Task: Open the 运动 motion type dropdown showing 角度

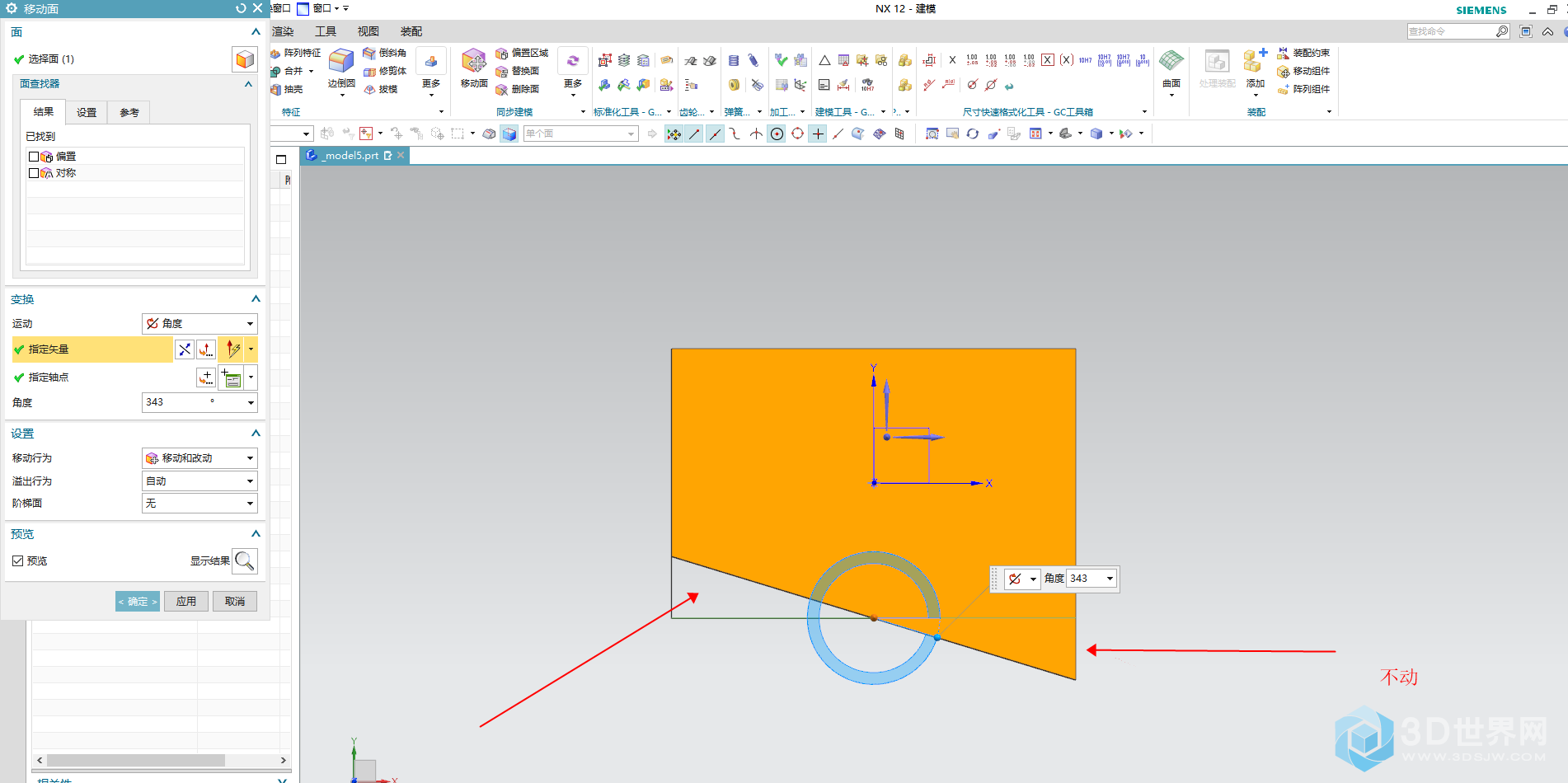Action: pyautogui.click(x=200, y=324)
